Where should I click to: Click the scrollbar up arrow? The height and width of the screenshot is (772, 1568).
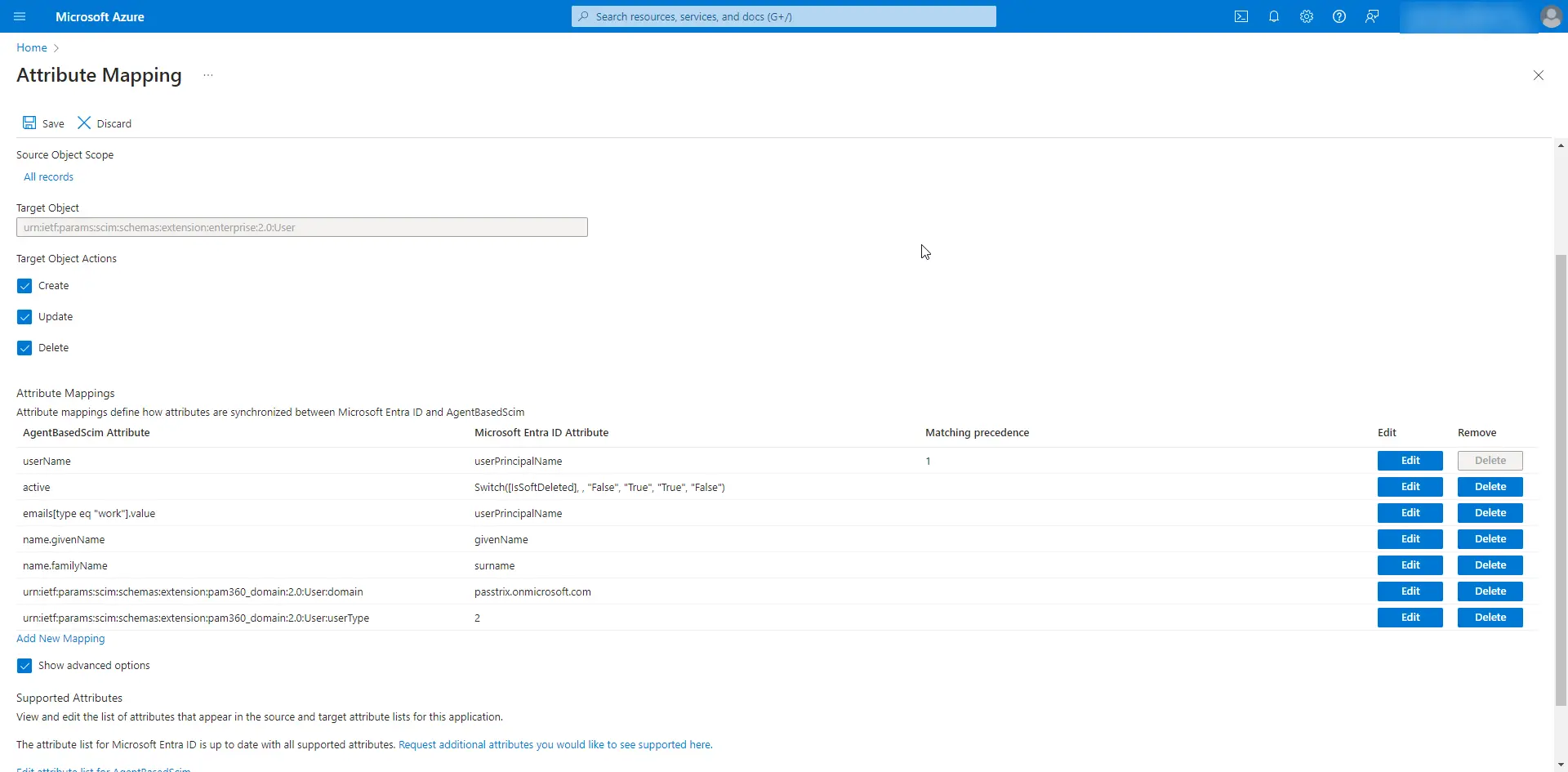pyautogui.click(x=1561, y=145)
